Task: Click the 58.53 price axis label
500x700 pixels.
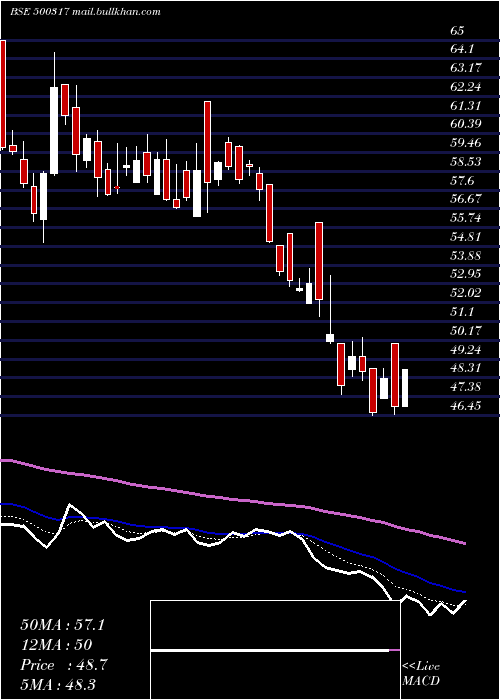Action: point(465,162)
